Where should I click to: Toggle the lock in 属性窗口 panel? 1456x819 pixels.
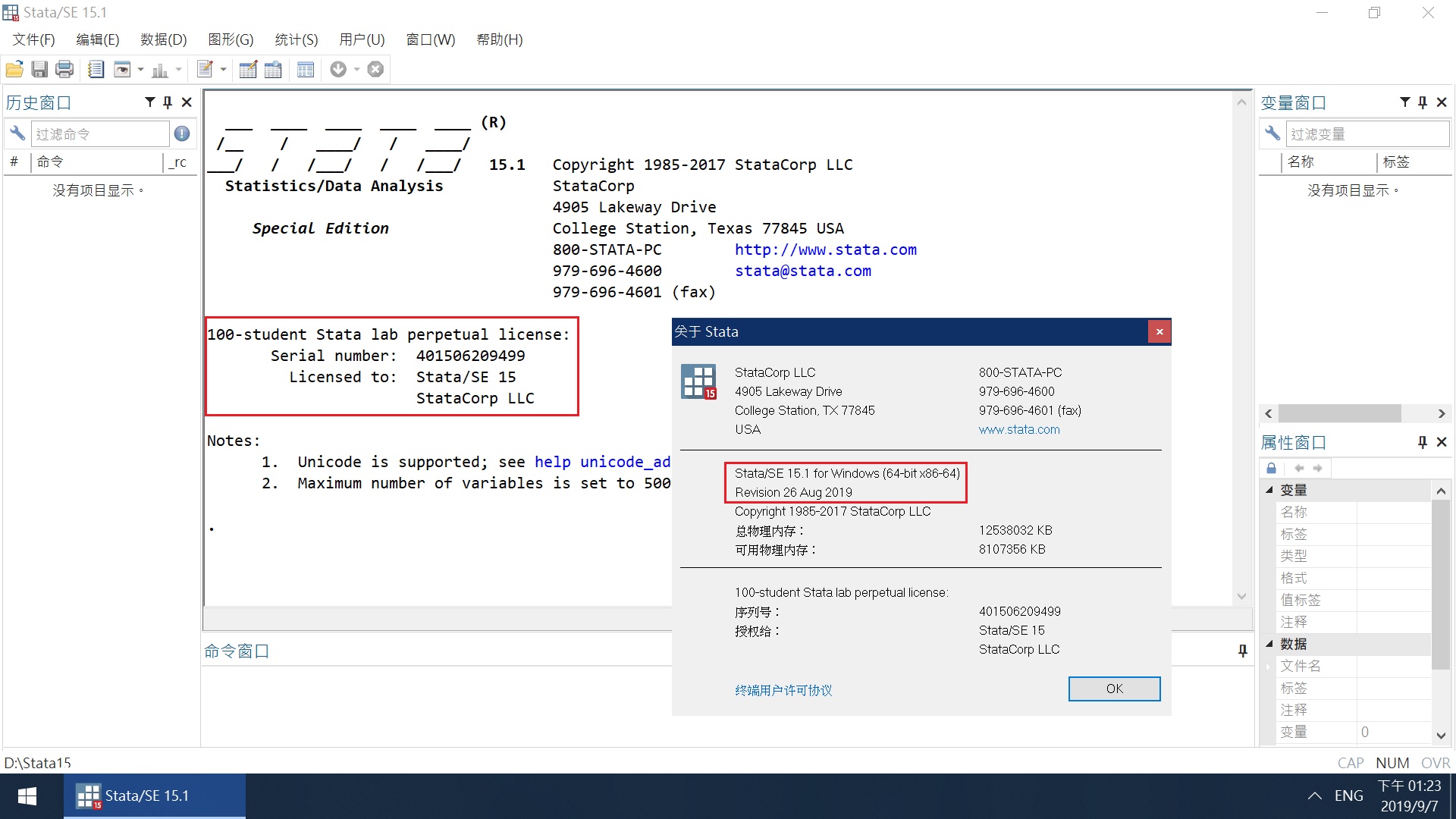[1272, 469]
